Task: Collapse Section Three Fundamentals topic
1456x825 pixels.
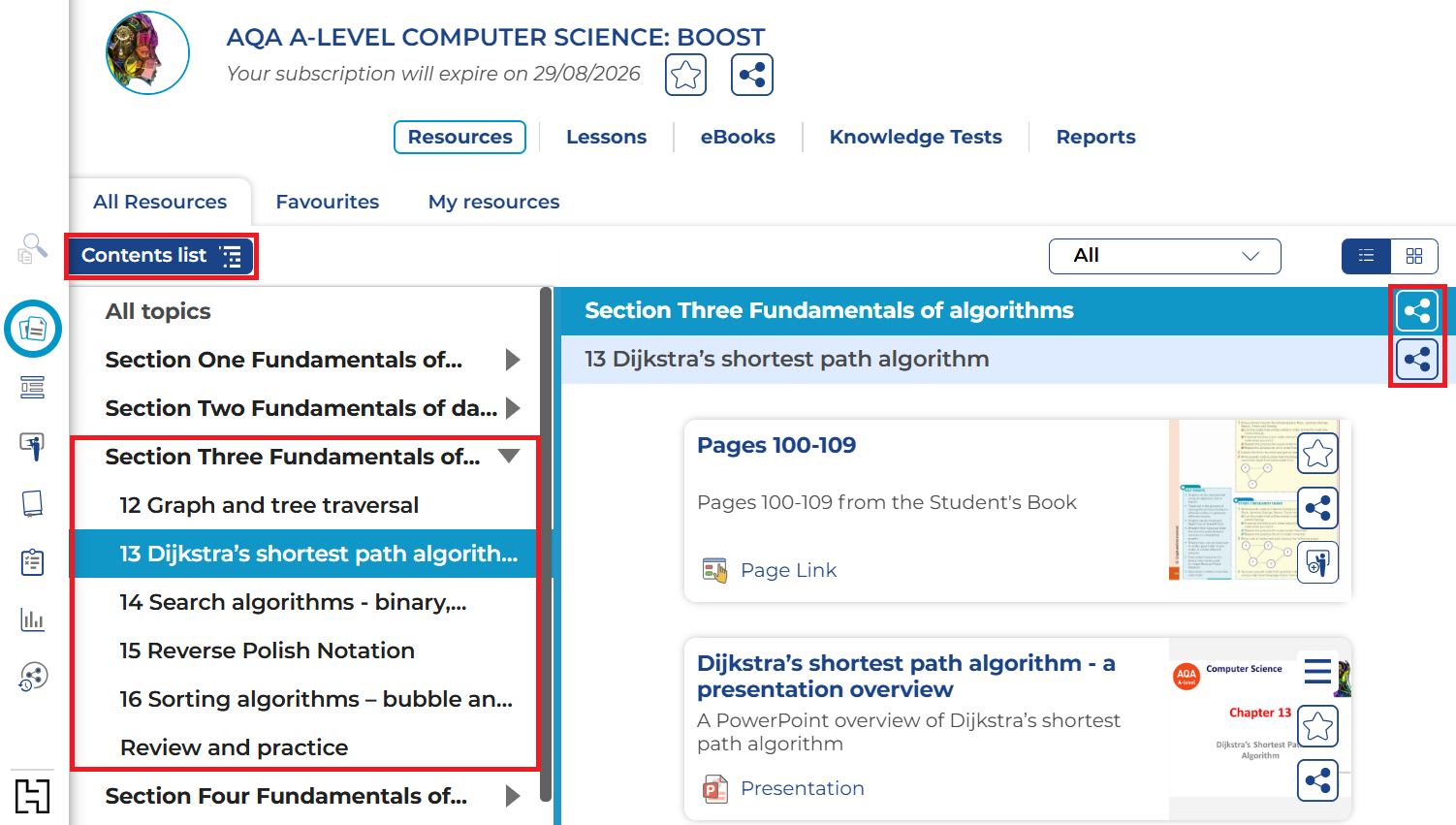Action: click(509, 456)
